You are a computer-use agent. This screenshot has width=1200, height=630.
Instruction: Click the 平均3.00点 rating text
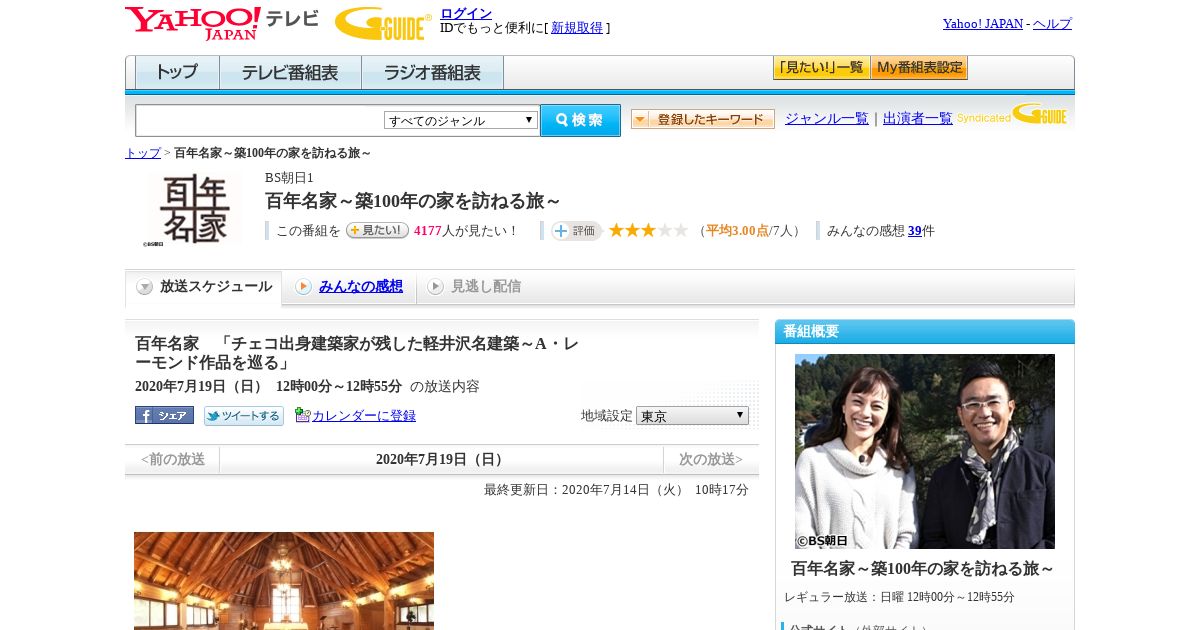(x=737, y=230)
